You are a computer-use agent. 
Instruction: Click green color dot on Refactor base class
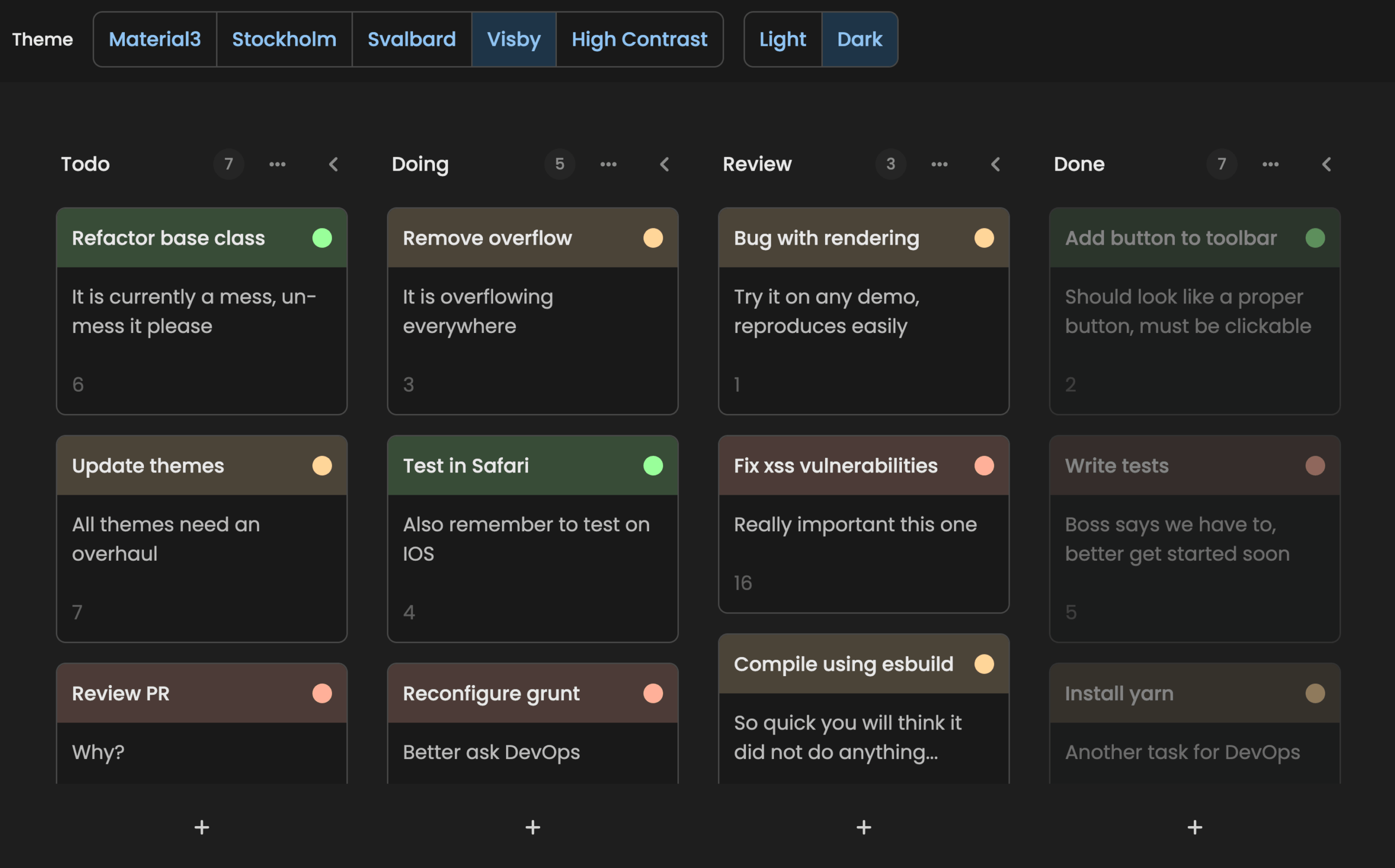(x=322, y=238)
